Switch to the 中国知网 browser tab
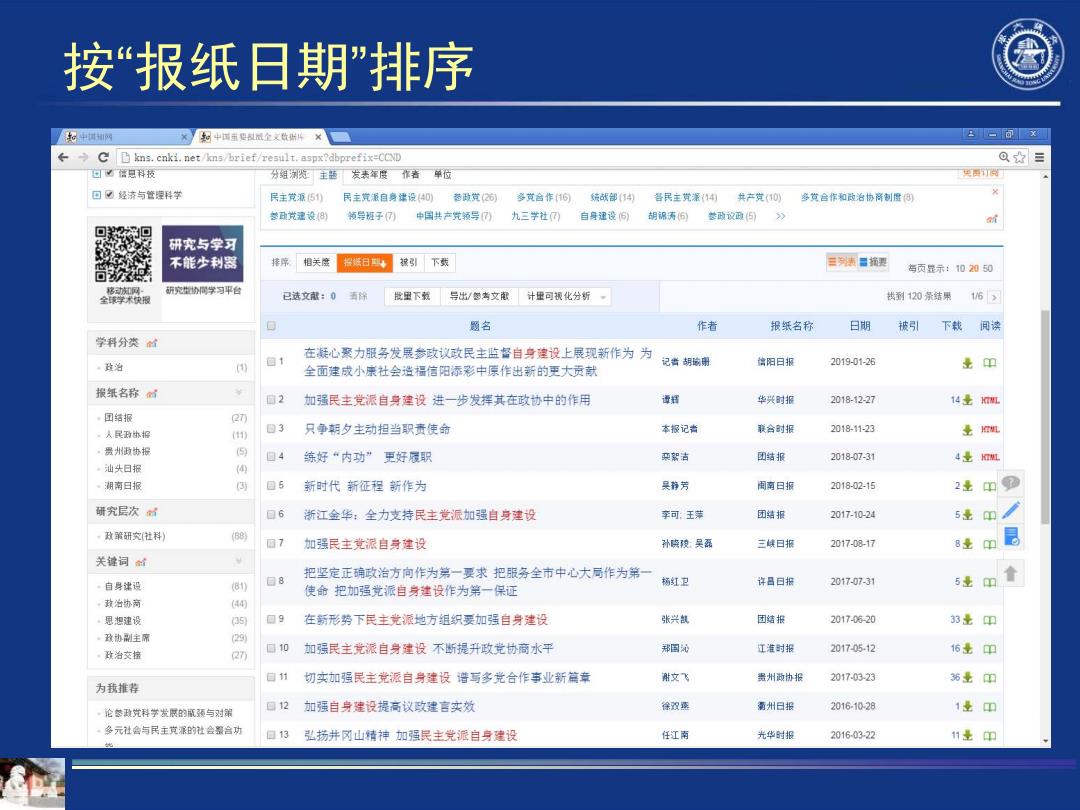Viewport: 1080px width, 810px height. coord(124,137)
